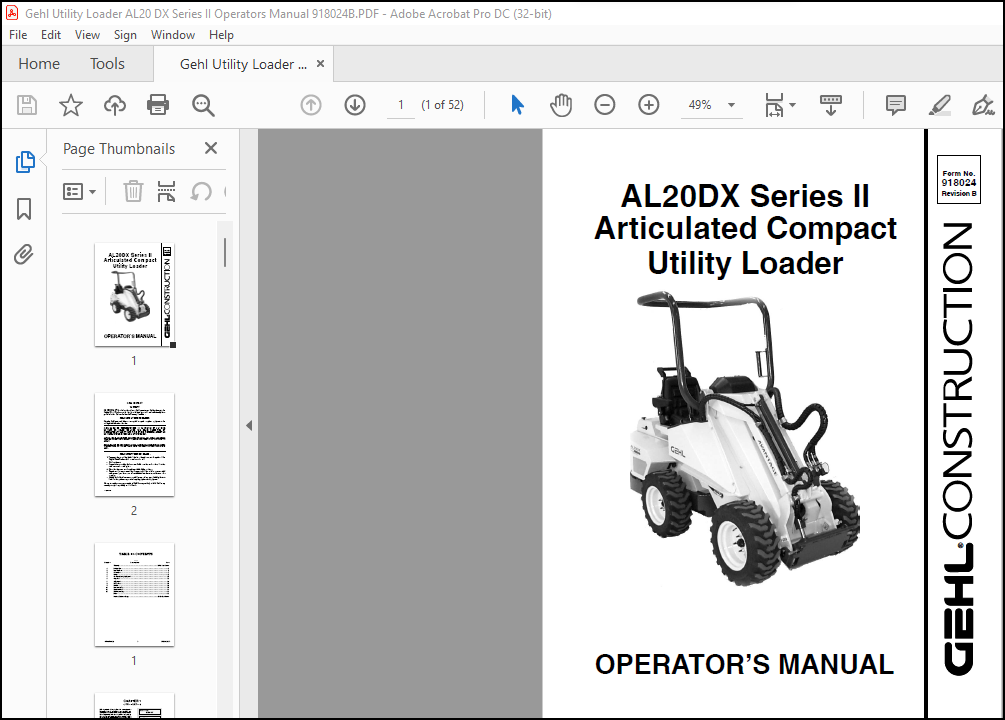The height and width of the screenshot is (720, 1005).
Task: Open Attachments paperclip sidebar icon
Action: click(24, 255)
